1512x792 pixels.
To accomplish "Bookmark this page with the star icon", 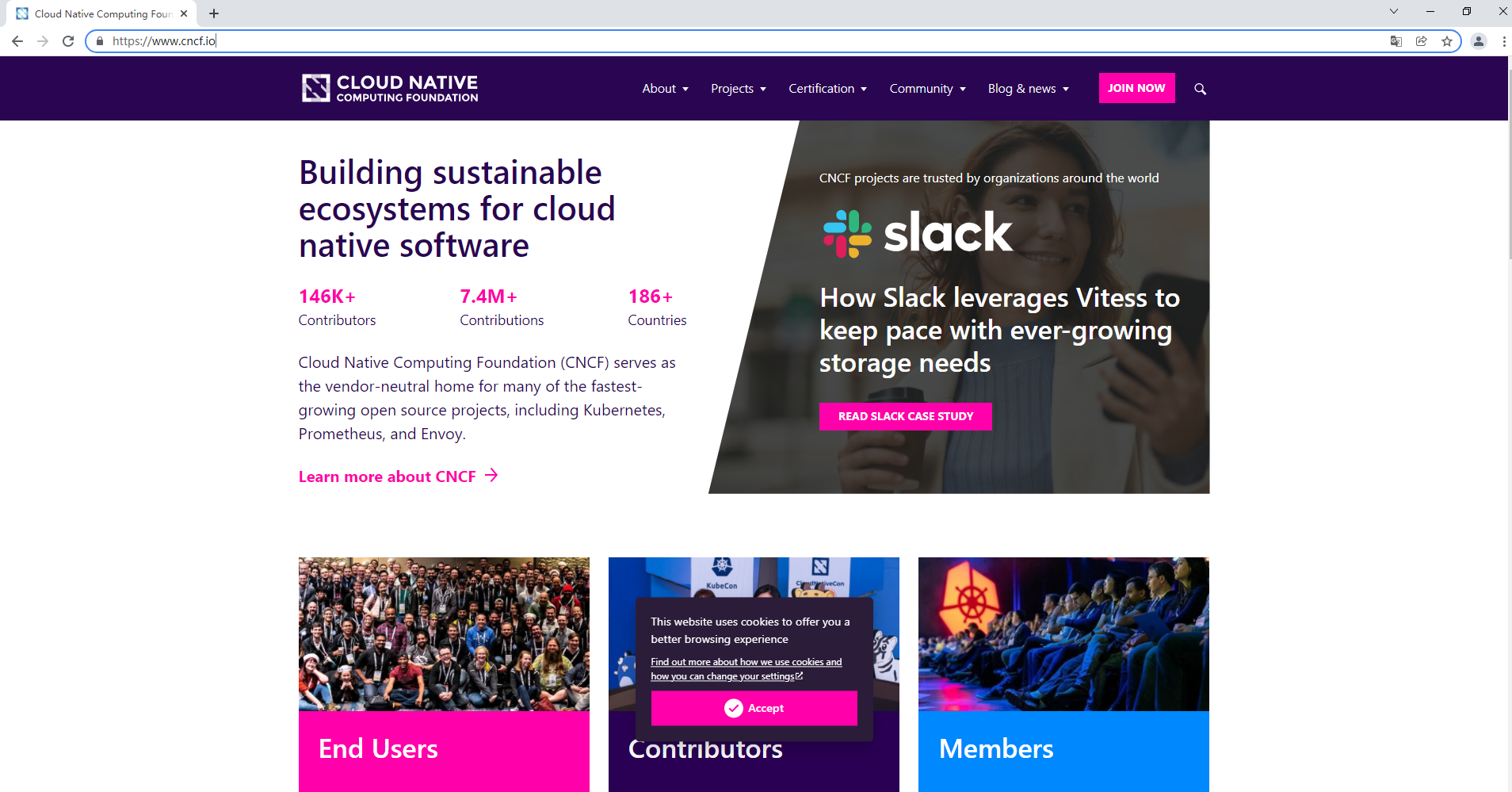I will point(1446,41).
